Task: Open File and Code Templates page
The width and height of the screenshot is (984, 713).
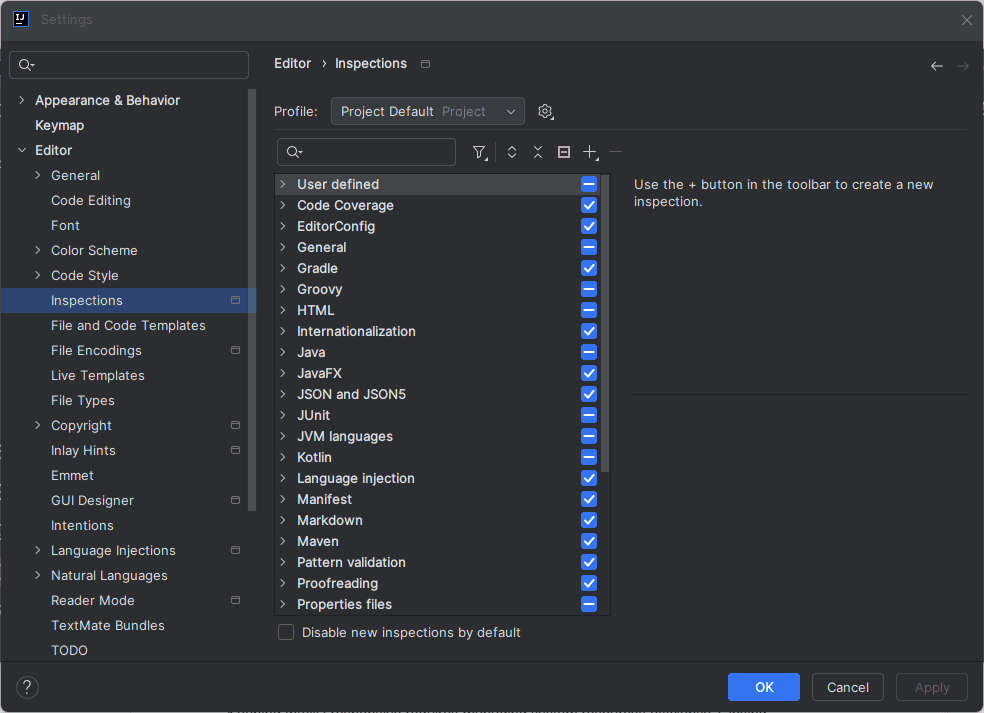Action: click(x=128, y=325)
